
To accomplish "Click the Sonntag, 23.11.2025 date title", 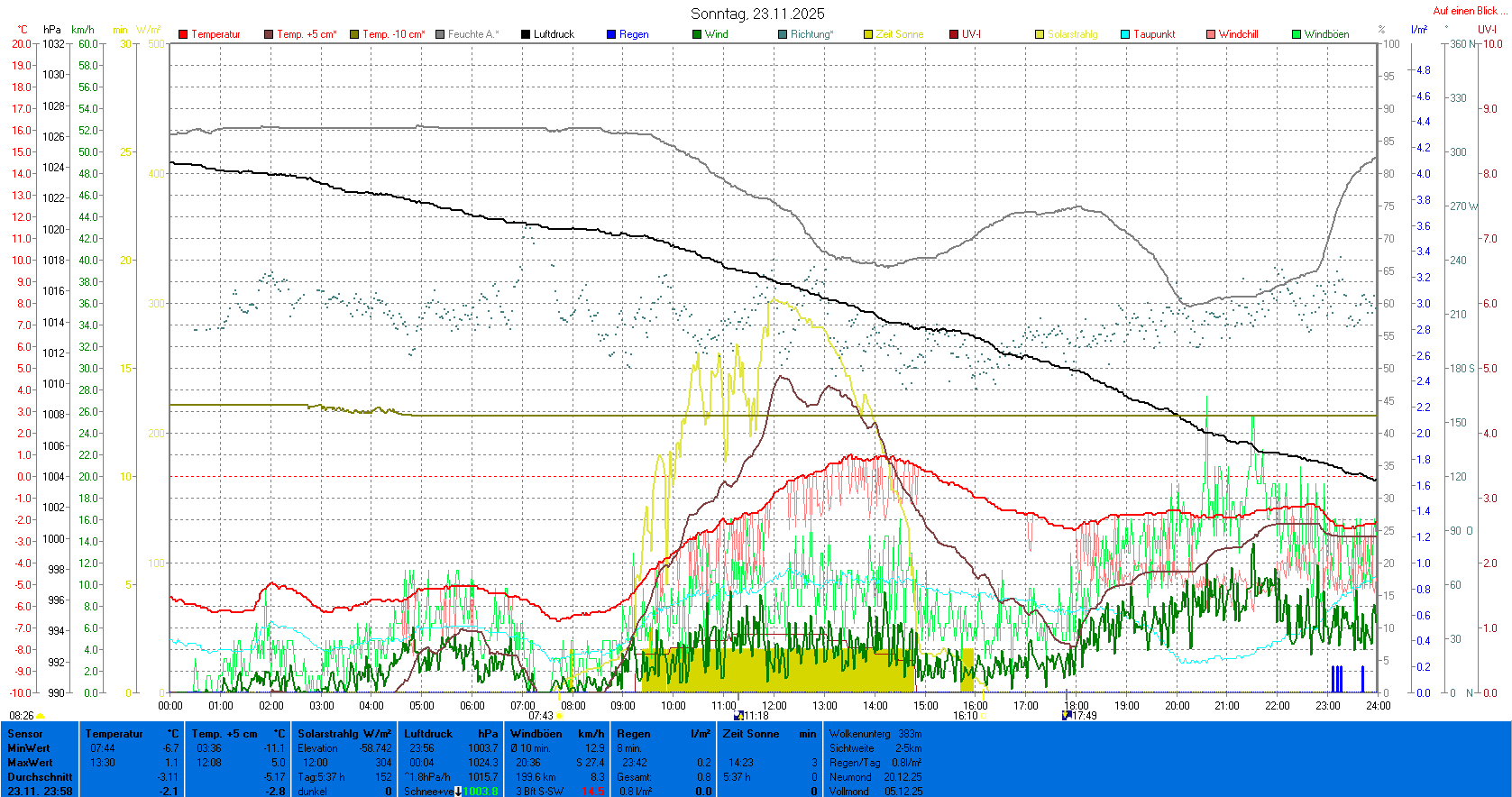I will tap(757, 14).
